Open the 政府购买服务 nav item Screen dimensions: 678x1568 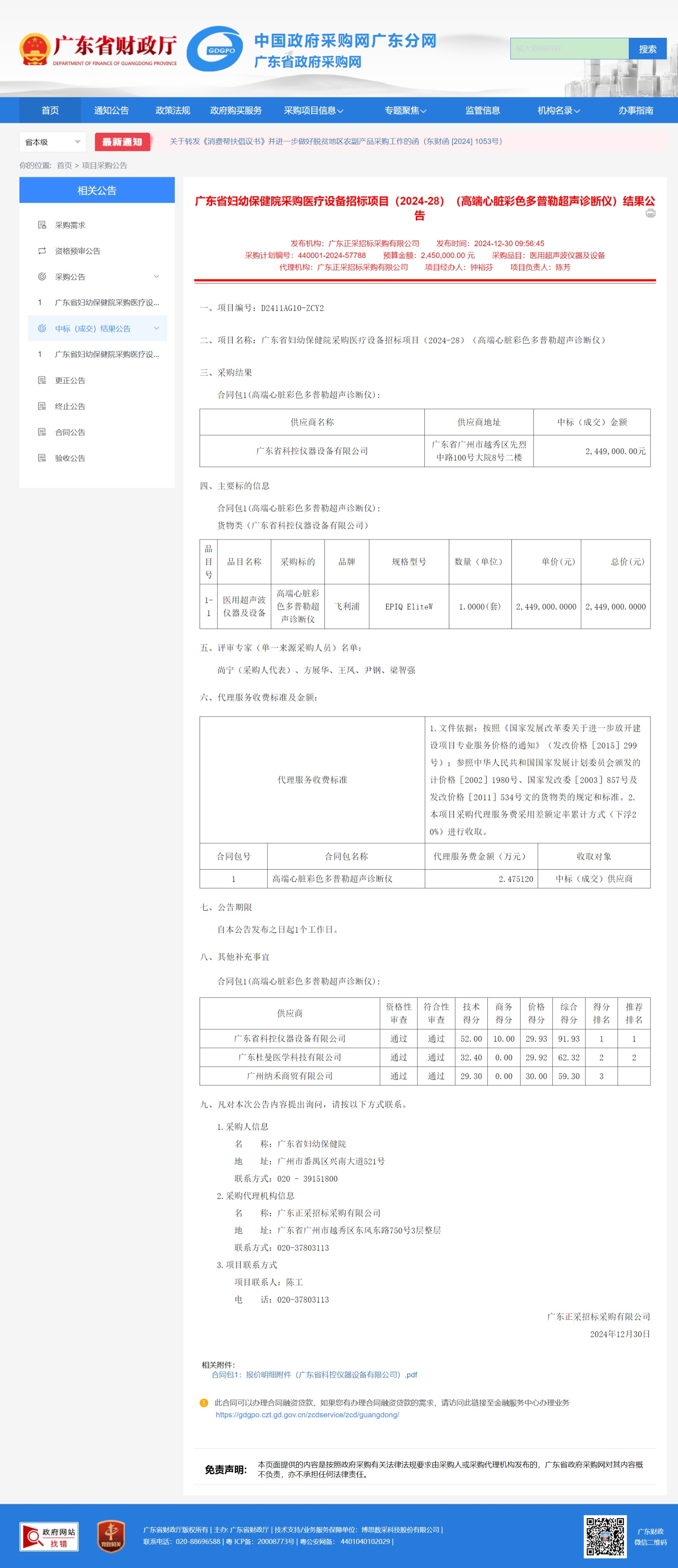[235, 110]
